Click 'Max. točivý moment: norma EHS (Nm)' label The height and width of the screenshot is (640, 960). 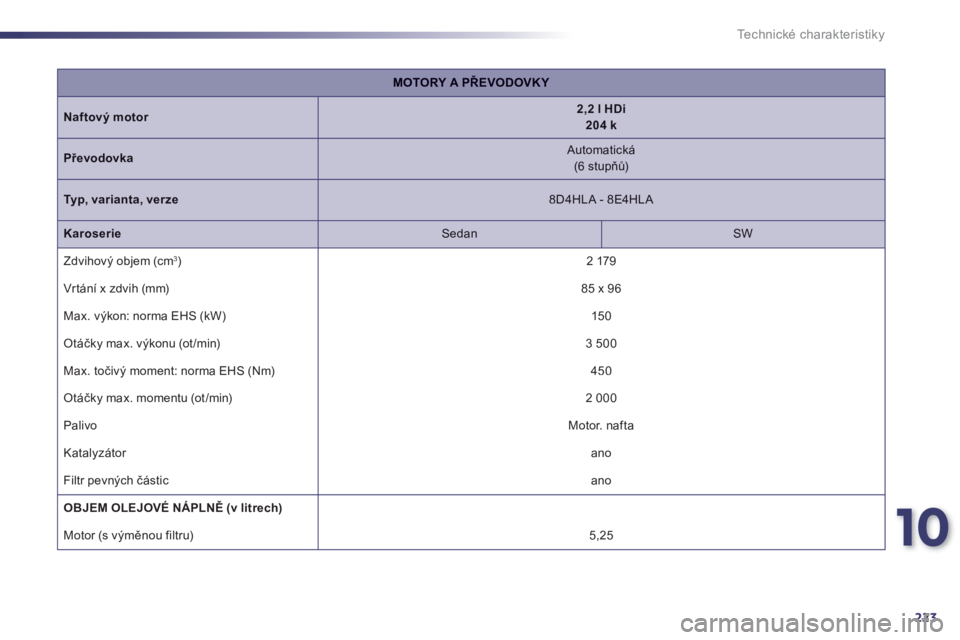tap(169, 371)
